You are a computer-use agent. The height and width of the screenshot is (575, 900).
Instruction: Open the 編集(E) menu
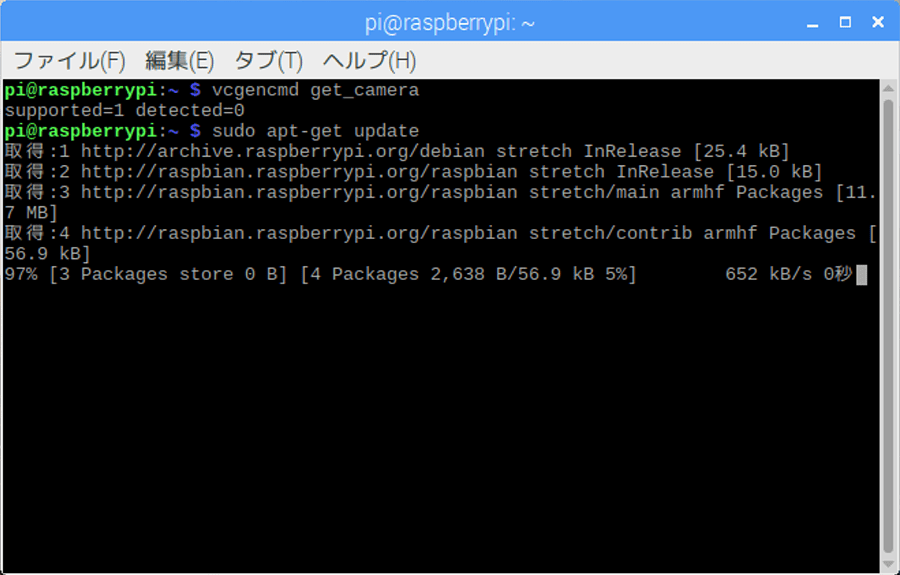coord(180,61)
